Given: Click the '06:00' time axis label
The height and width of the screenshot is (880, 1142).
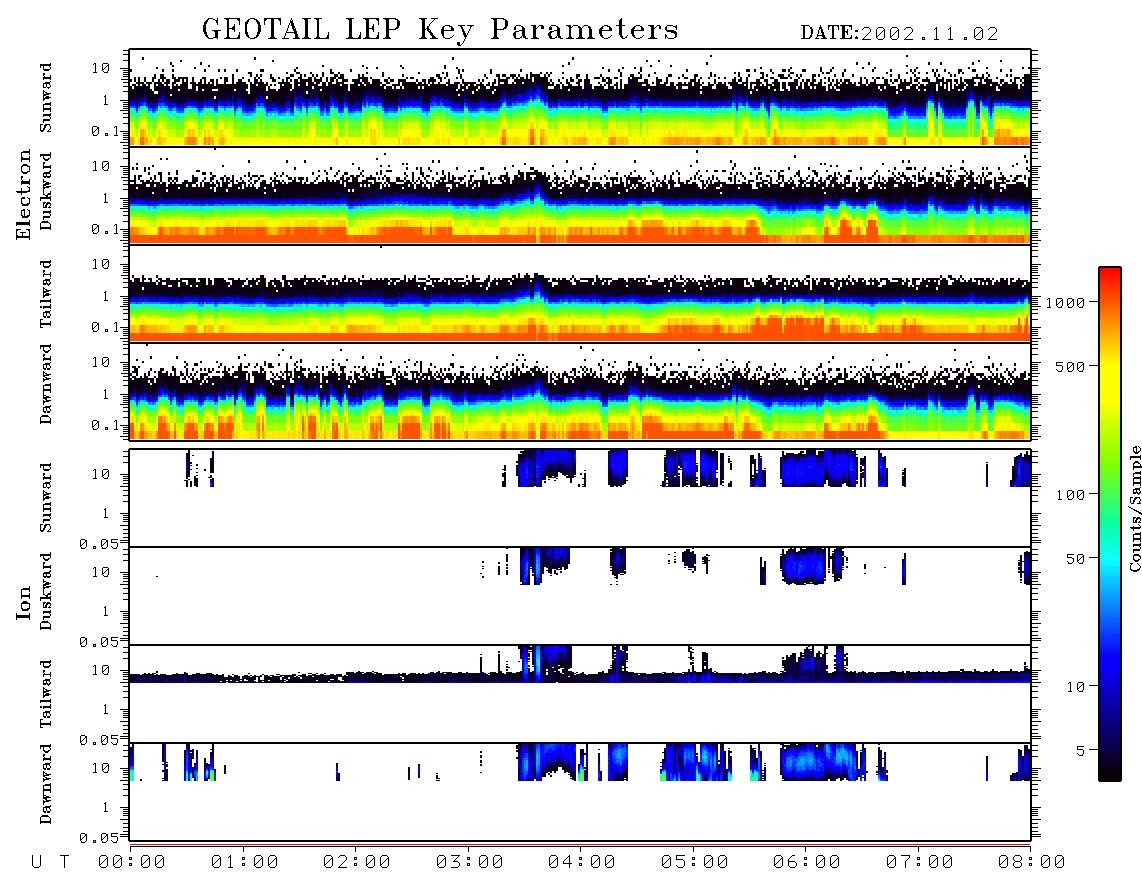Looking at the screenshot, I should [807, 863].
